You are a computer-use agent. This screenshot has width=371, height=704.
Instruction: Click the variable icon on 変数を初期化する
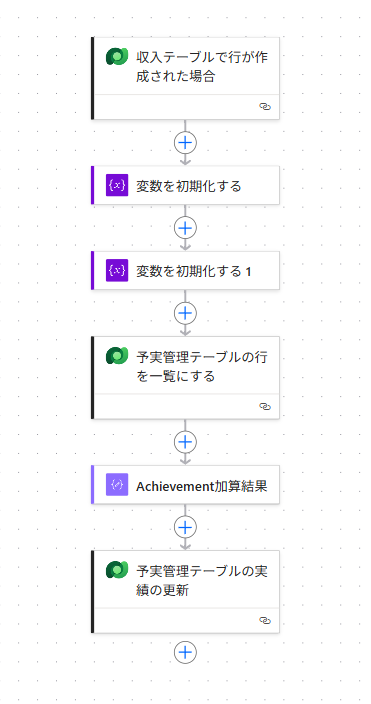117,185
